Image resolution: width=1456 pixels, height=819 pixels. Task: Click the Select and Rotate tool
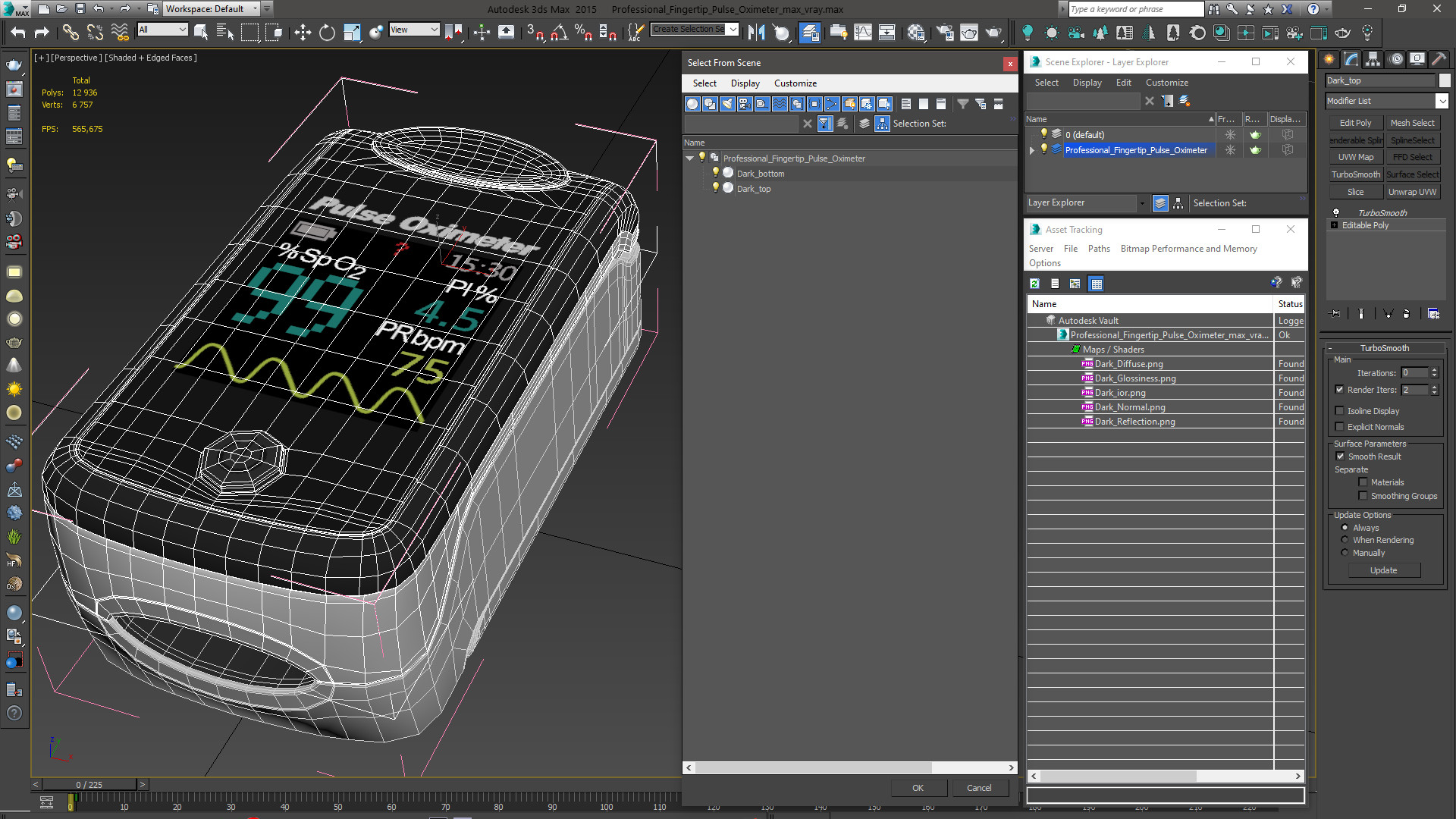[x=327, y=33]
